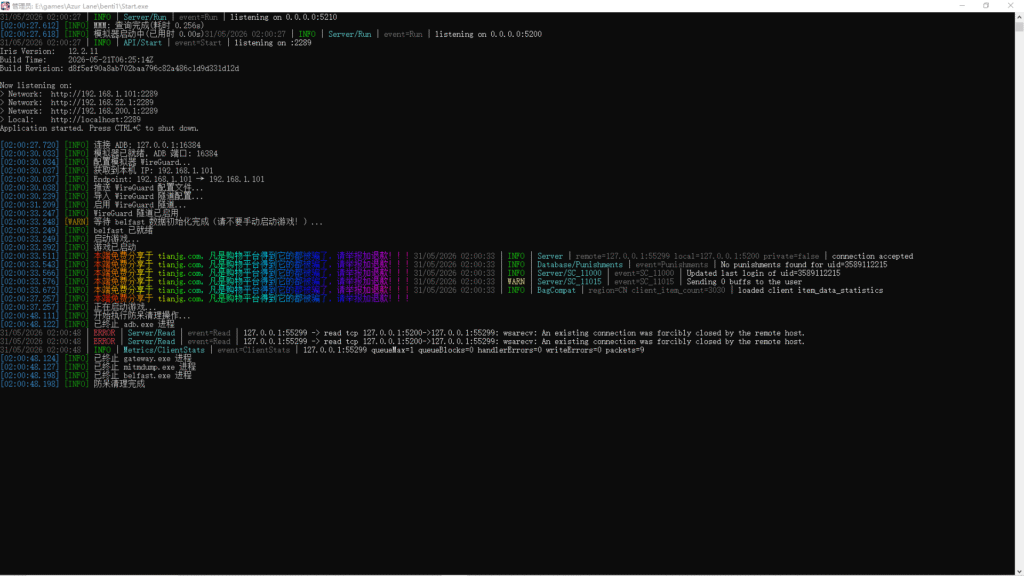Click the 'connection accepted' log text
Screen dimensions: 1024x576
[x=872, y=256]
